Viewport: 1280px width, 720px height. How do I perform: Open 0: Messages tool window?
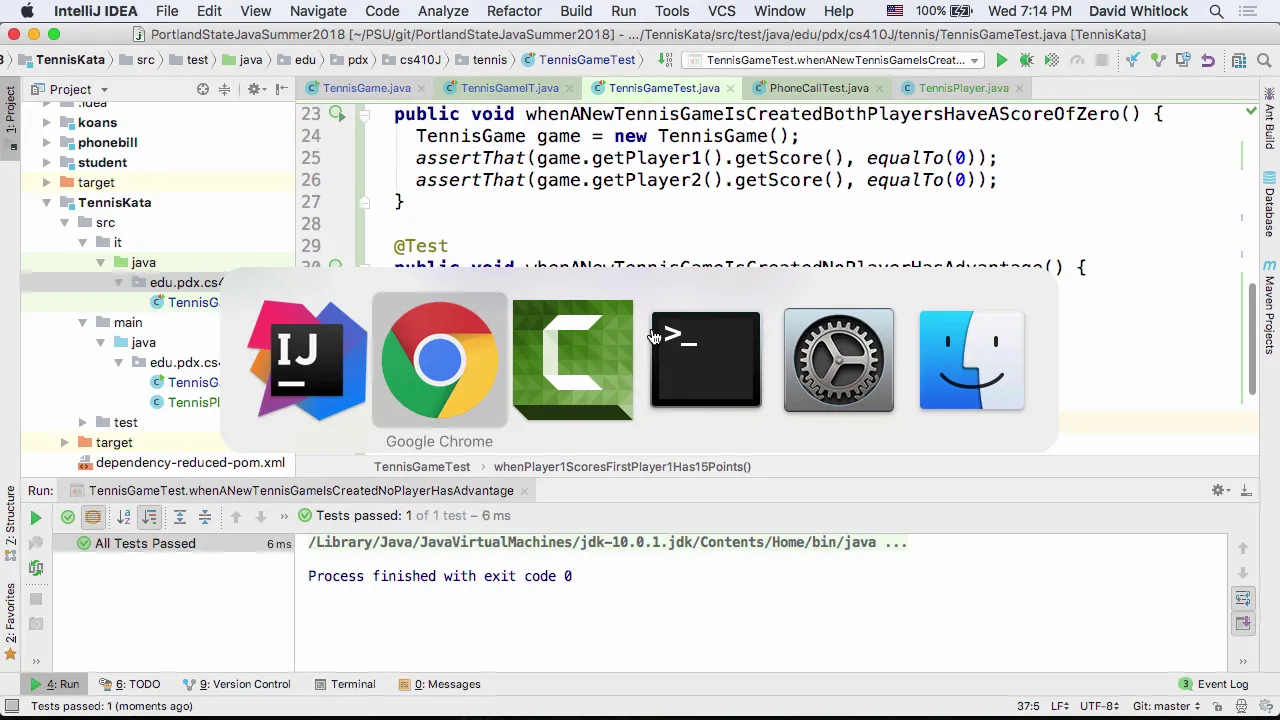coord(439,684)
